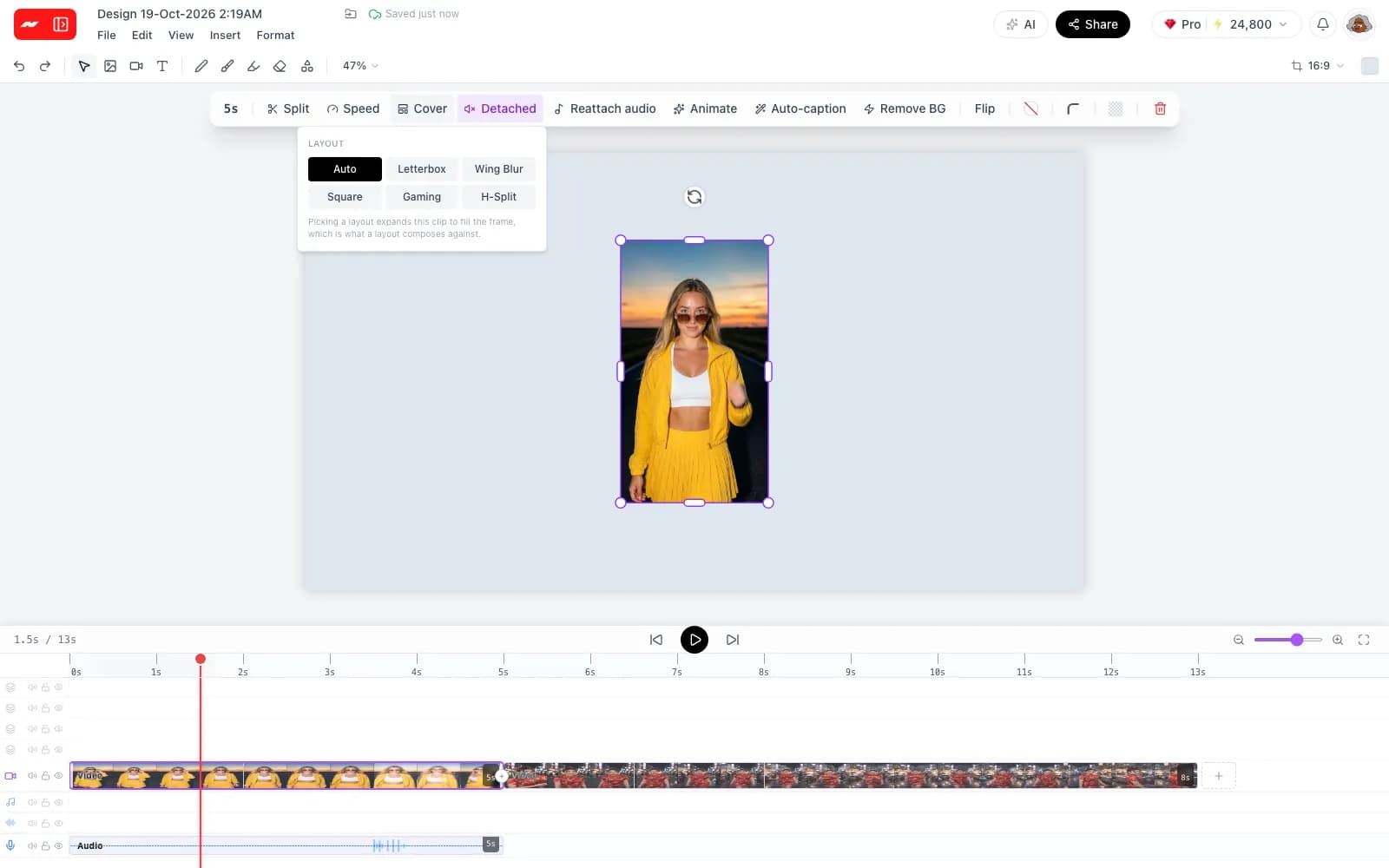Open the Edit menu
Image resolution: width=1389 pixels, height=868 pixels.
point(142,36)
